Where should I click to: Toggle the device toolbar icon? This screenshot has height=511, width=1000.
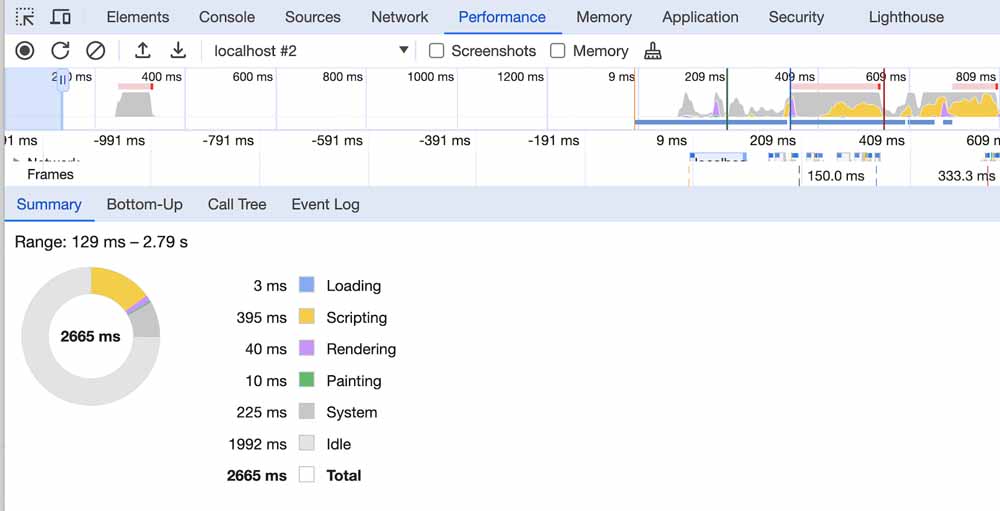click(61, 17)
